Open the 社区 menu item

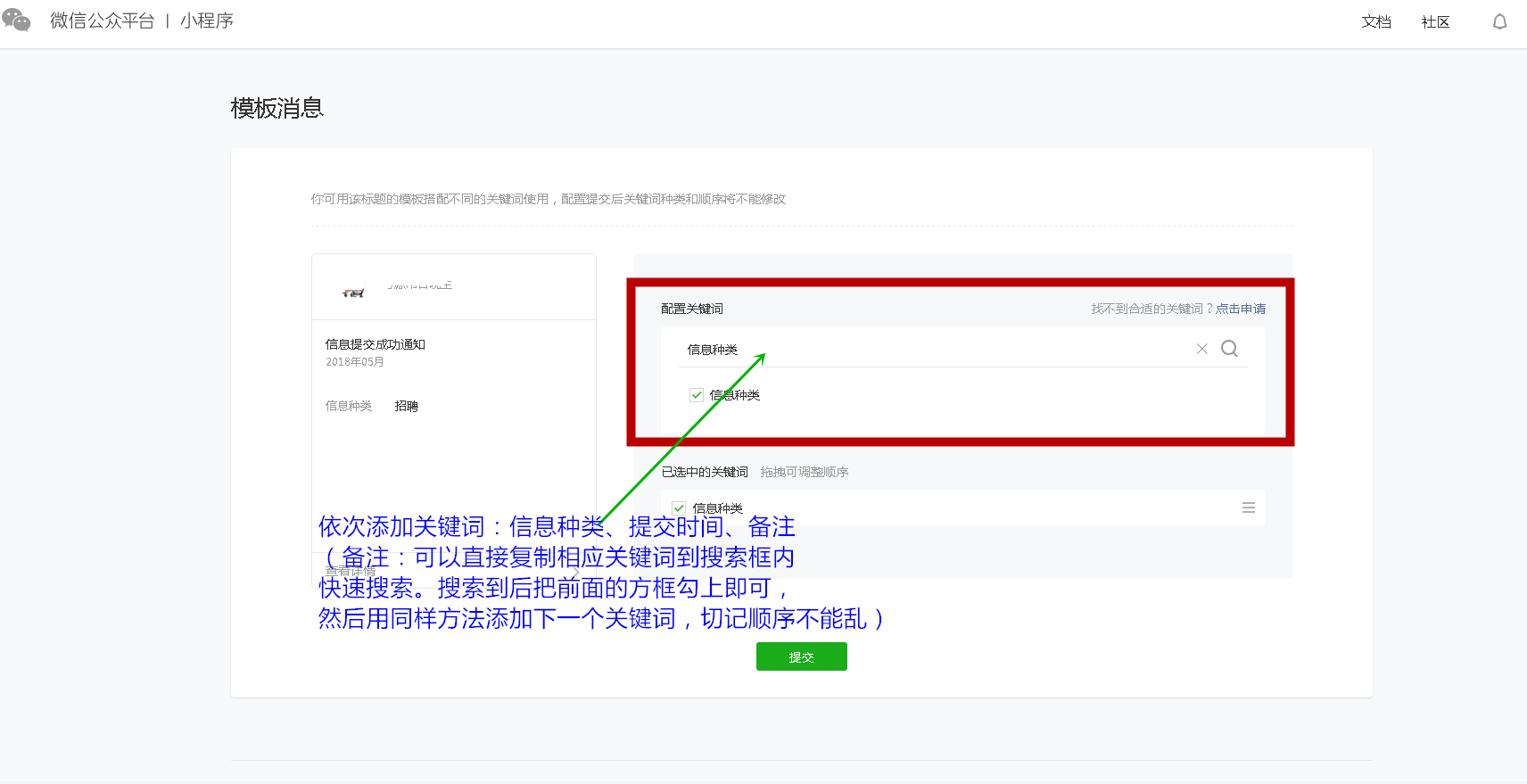click(1435, 21)
